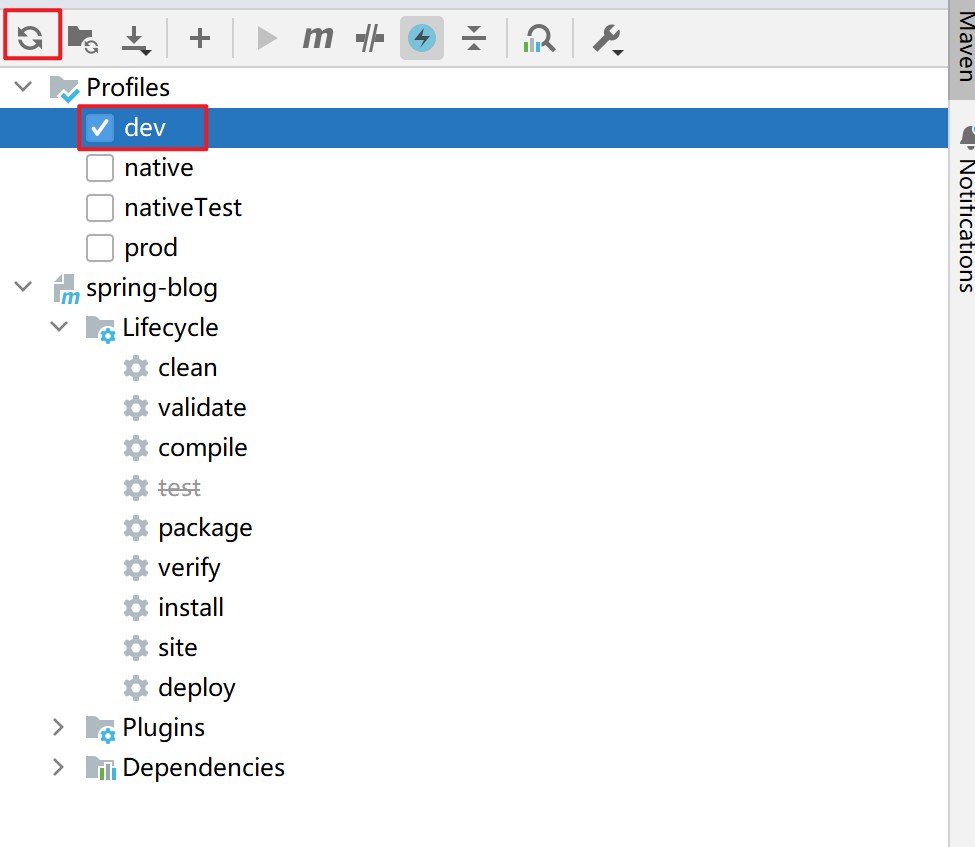Click gear icon beside deploy
975x847 pixels.
(x=136, y=688)
